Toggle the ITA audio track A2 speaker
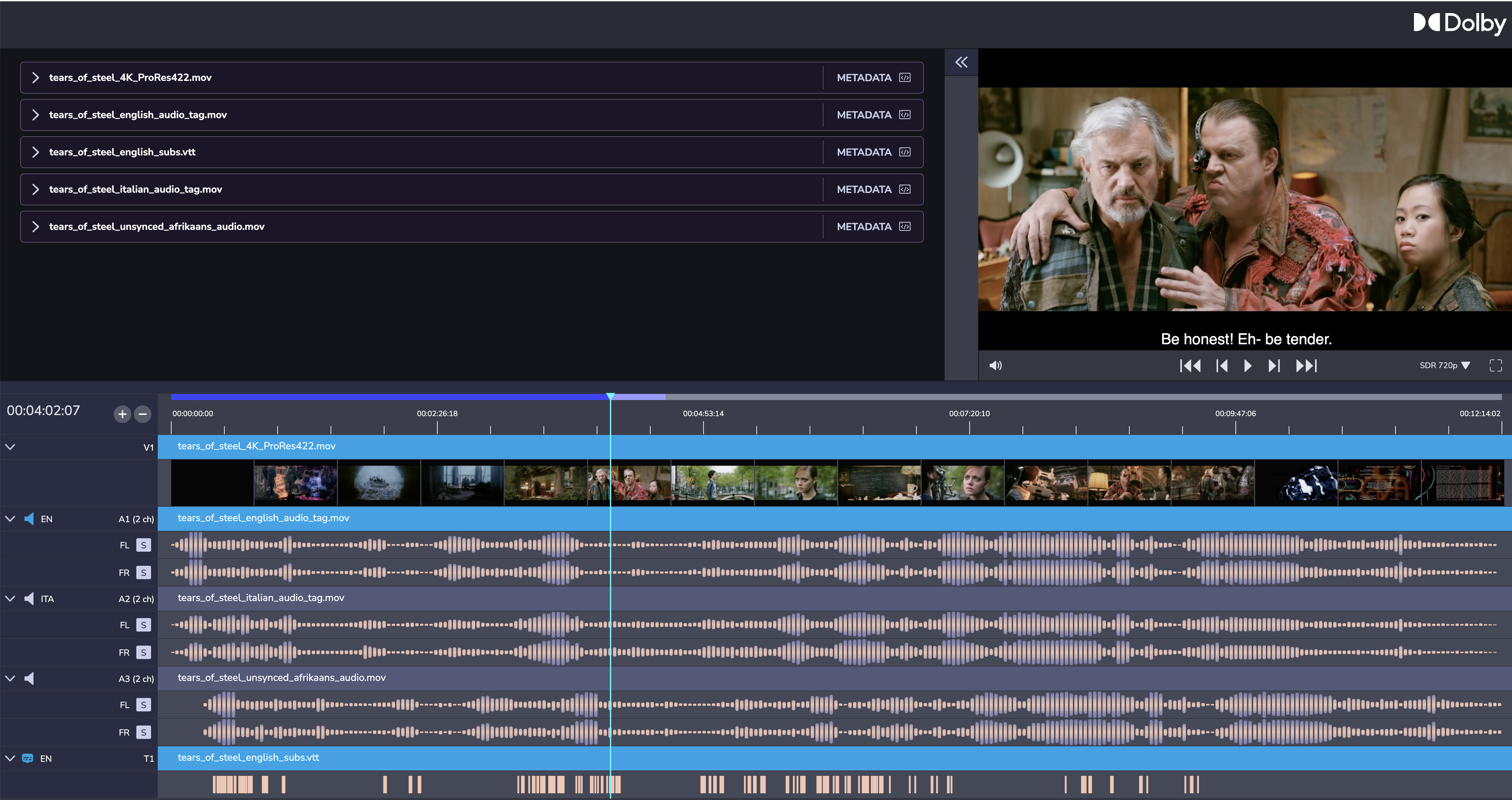This screenshot has width=1512, height=800. [29, 599]
